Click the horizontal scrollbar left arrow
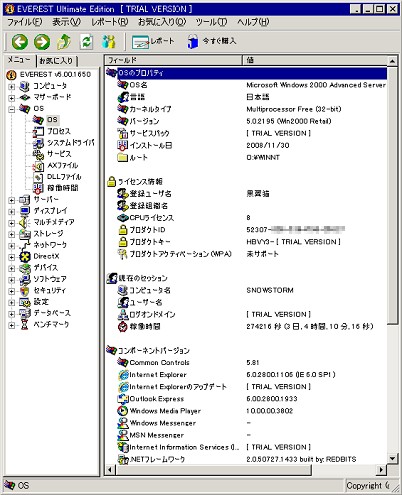Screen dimensions: 402x495 tap(110, 470)
